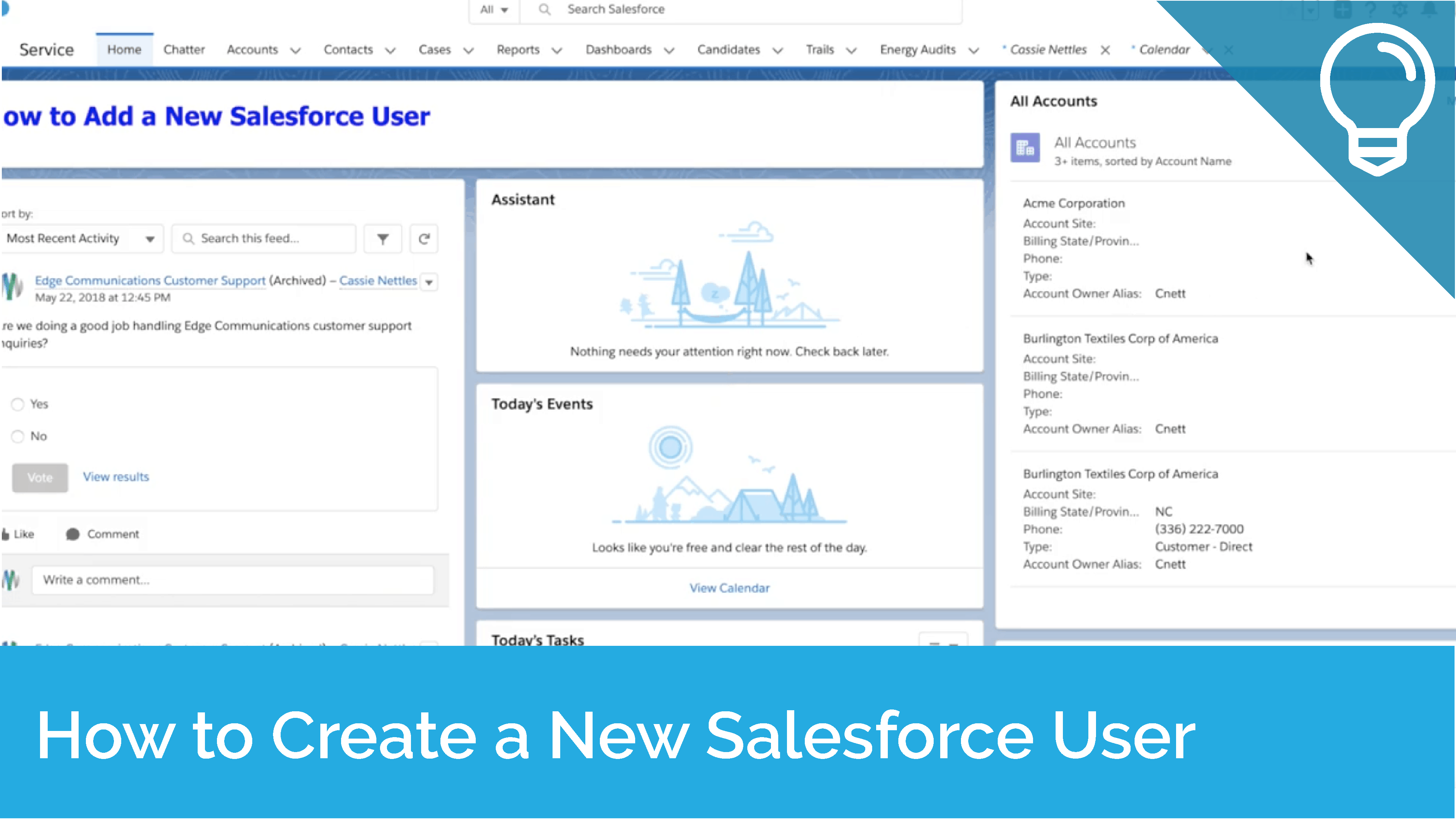
Task: Open the Home tab
Action: tap(124, 50)
